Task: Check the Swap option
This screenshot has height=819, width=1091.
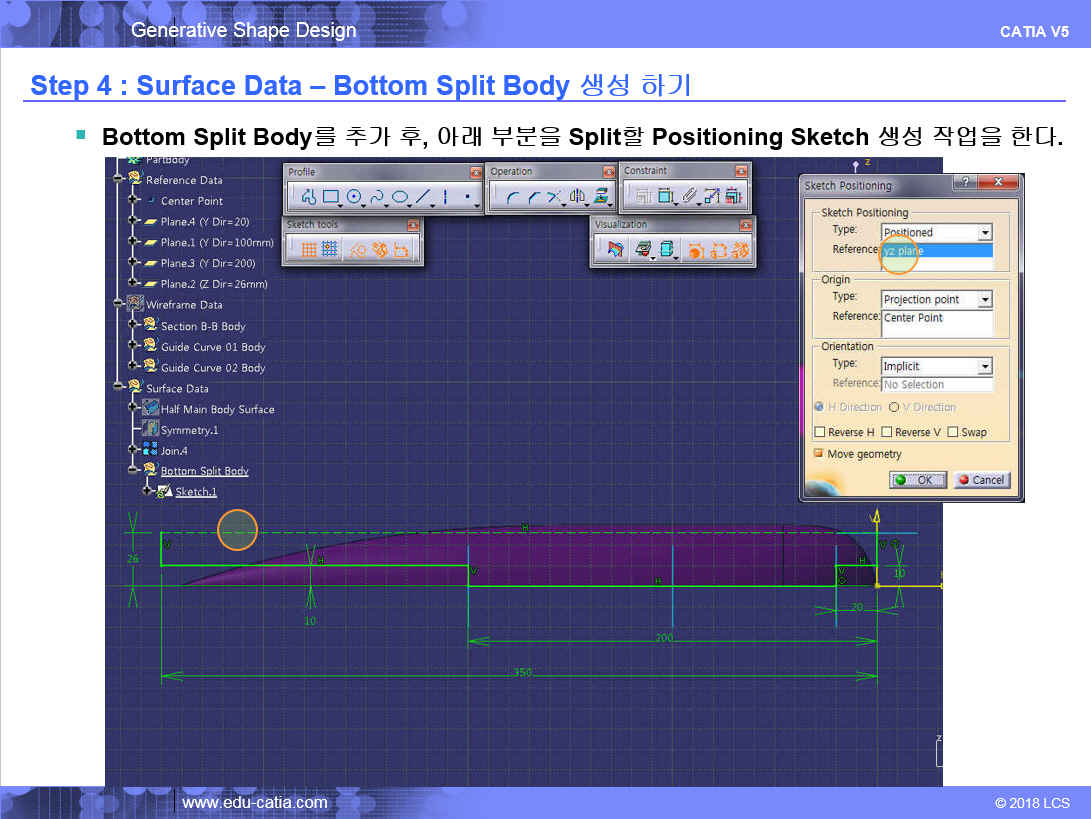Action: click(x=952, y=432)
